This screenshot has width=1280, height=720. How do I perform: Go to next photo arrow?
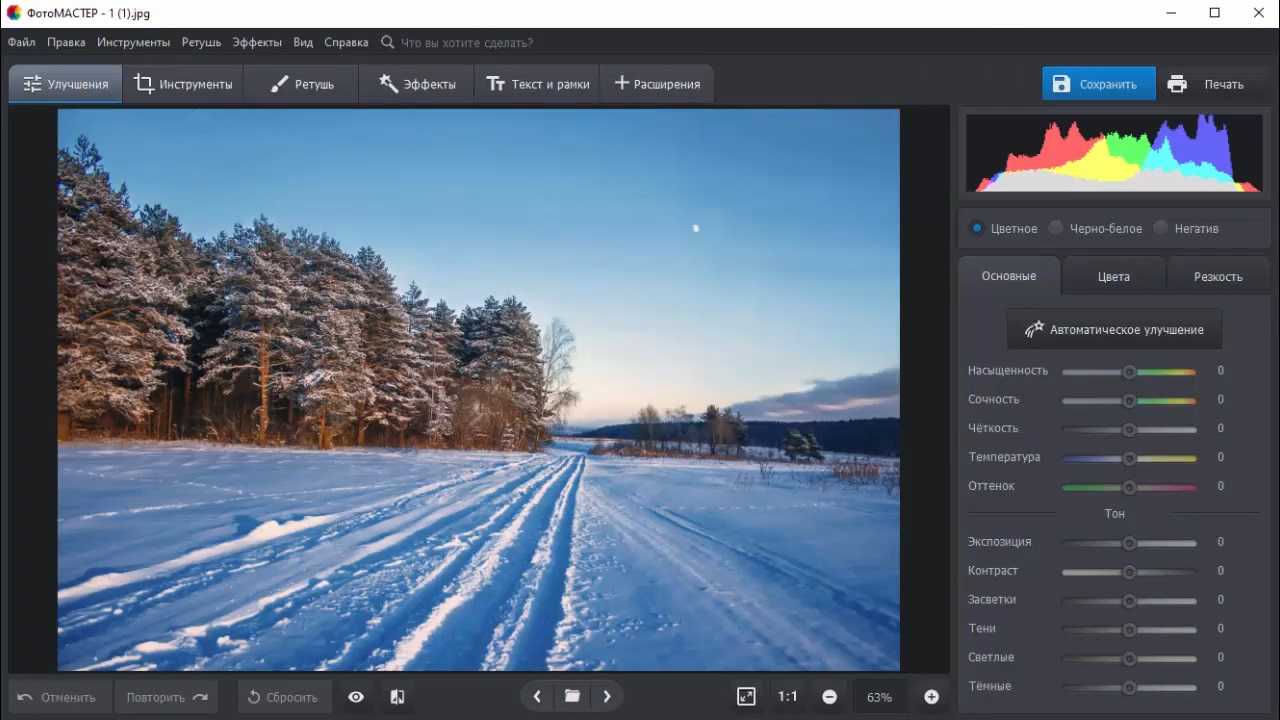(607, 697)
